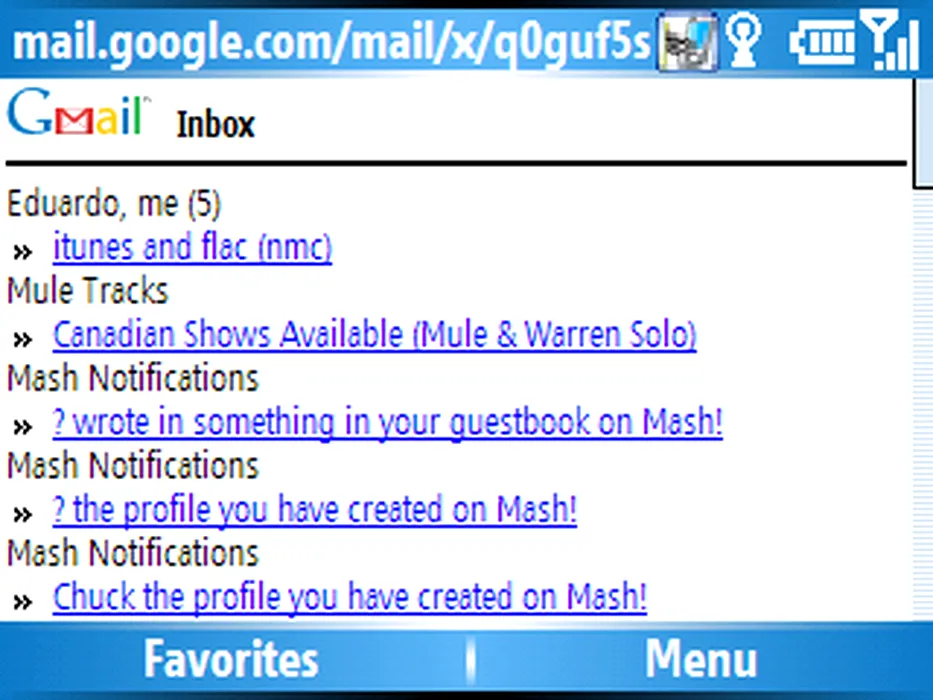Open the wrote in your guestbook email
The image size is (933, 700).
pos(387,422)
